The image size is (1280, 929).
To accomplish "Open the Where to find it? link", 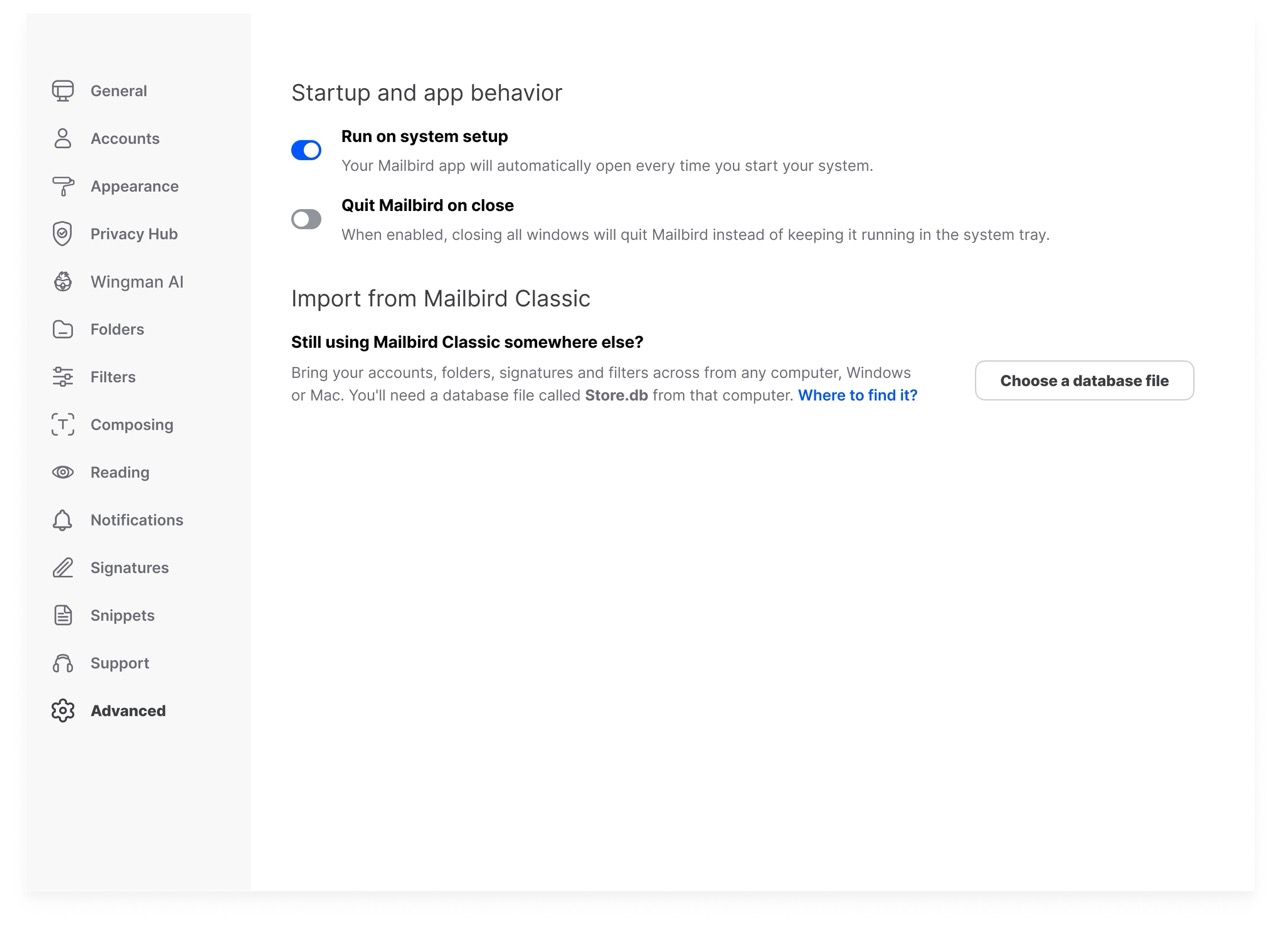I will [x=858, y=396].
